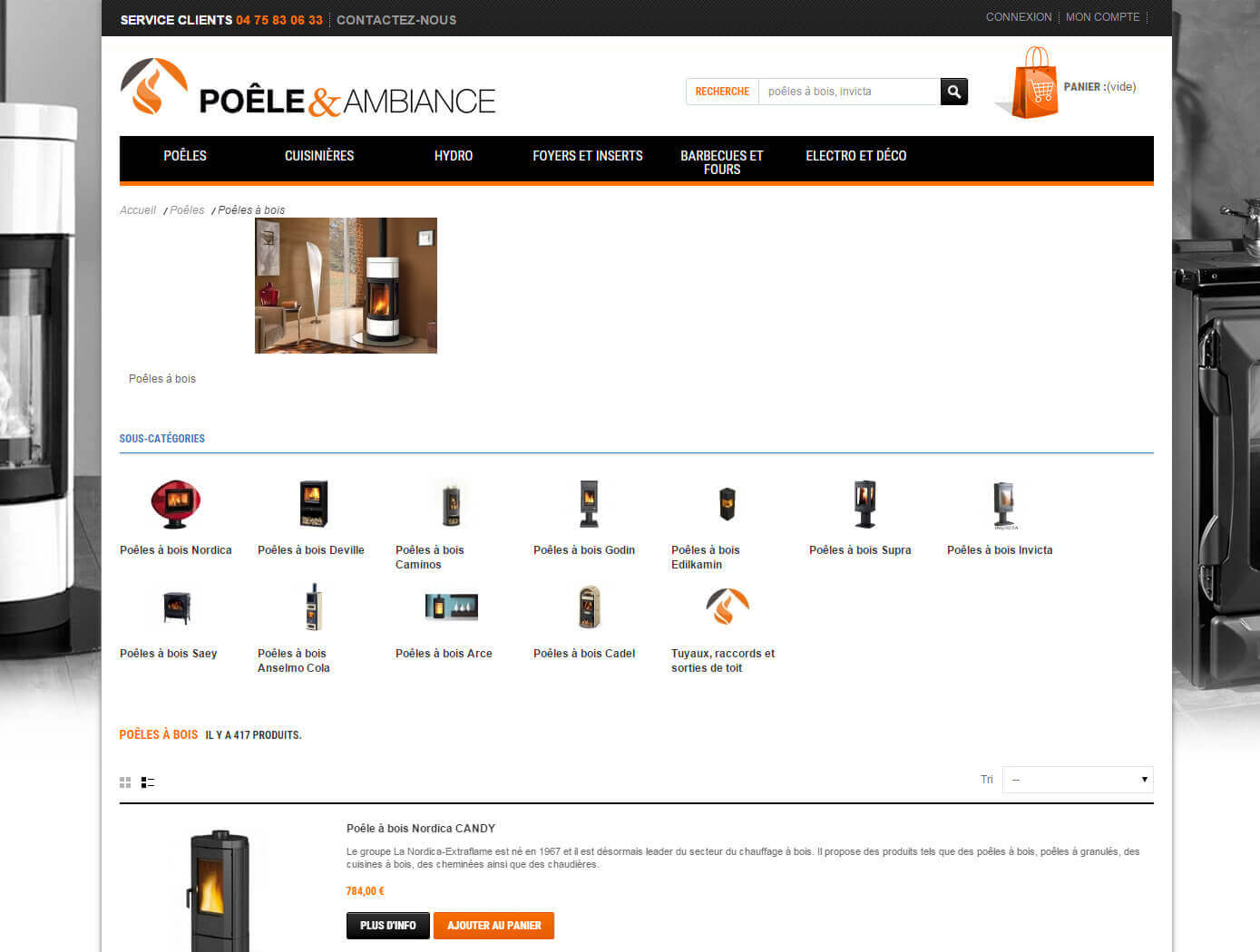The width and height of the screenshot is (1260, 952).
Task: Open the Tri sort dropdown
Action: pos(1078,780)
